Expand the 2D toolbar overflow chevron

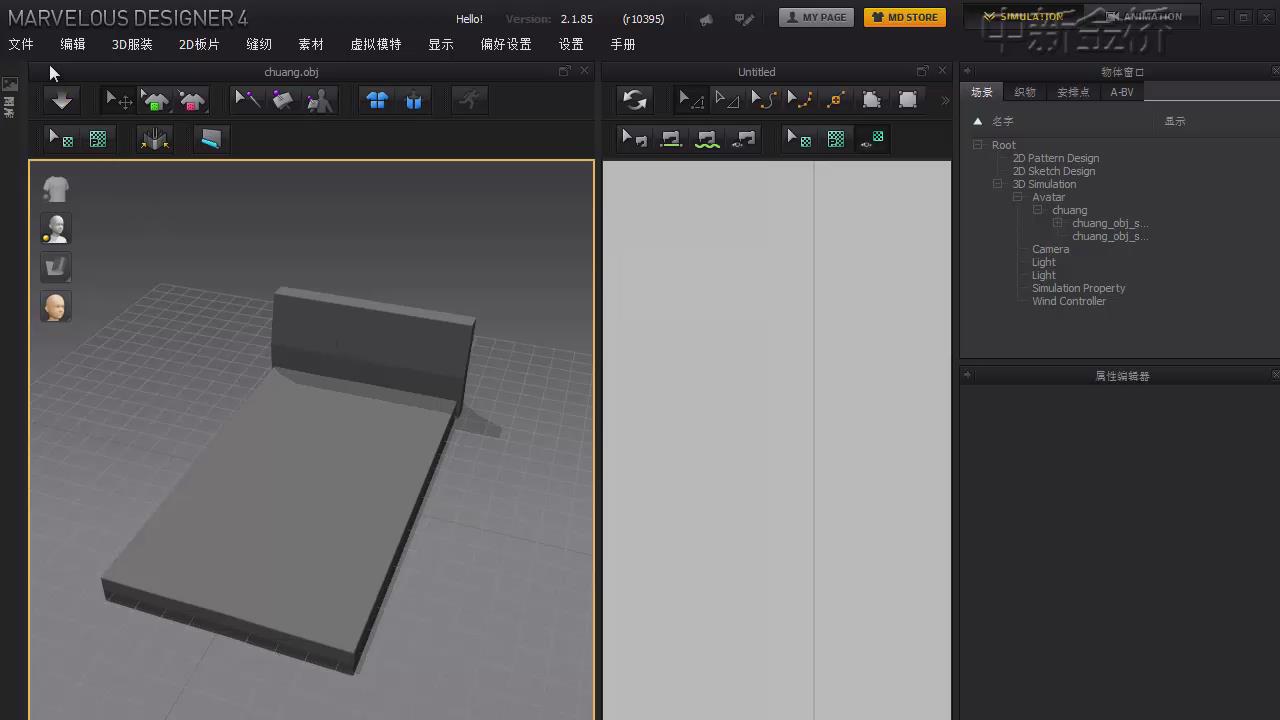tap(945, 100)
